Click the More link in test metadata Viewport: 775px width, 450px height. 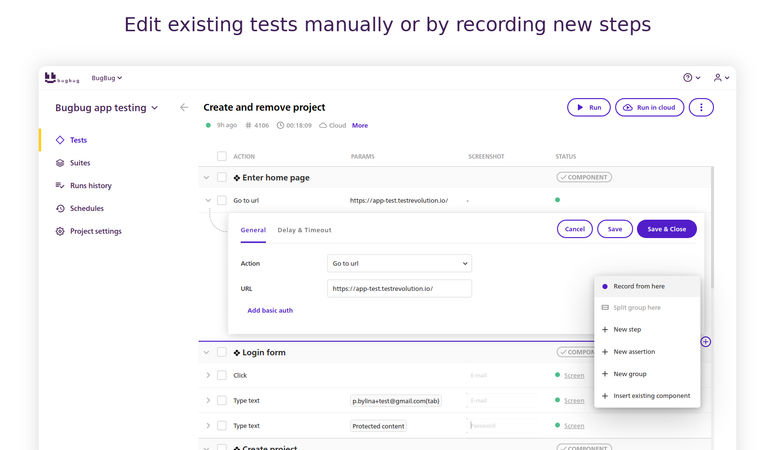click(360, 126)
